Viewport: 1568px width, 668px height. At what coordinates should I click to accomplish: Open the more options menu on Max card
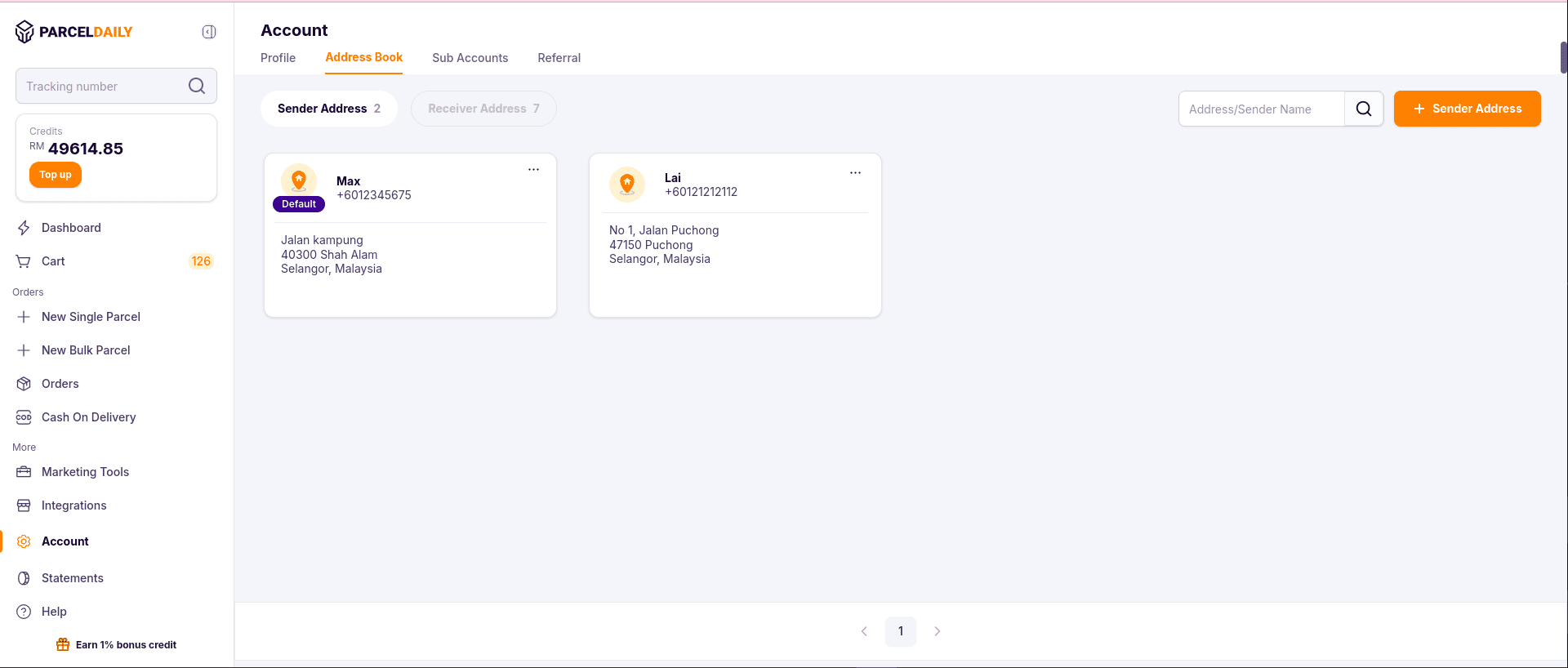pos(533,170)
